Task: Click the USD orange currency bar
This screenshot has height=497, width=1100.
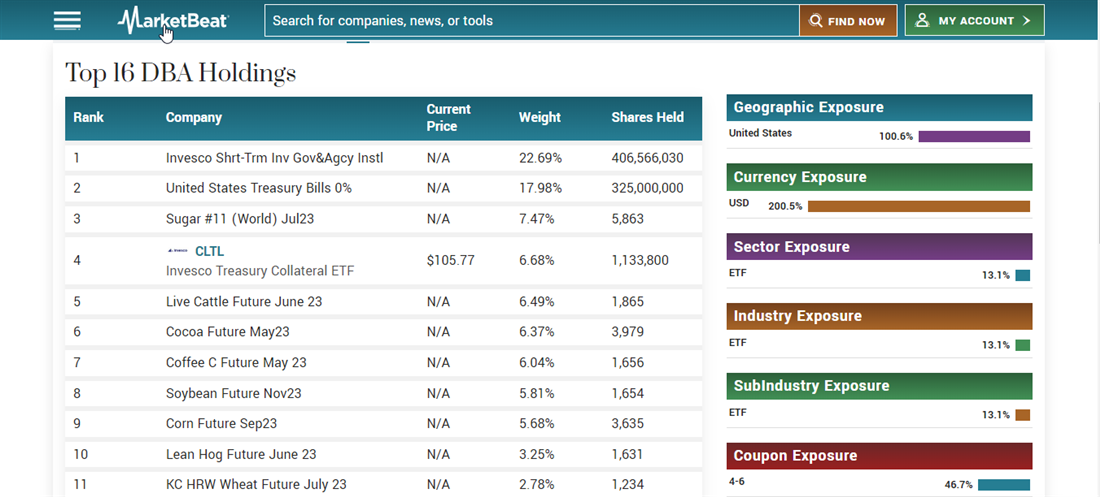Action: pos(918,206)
